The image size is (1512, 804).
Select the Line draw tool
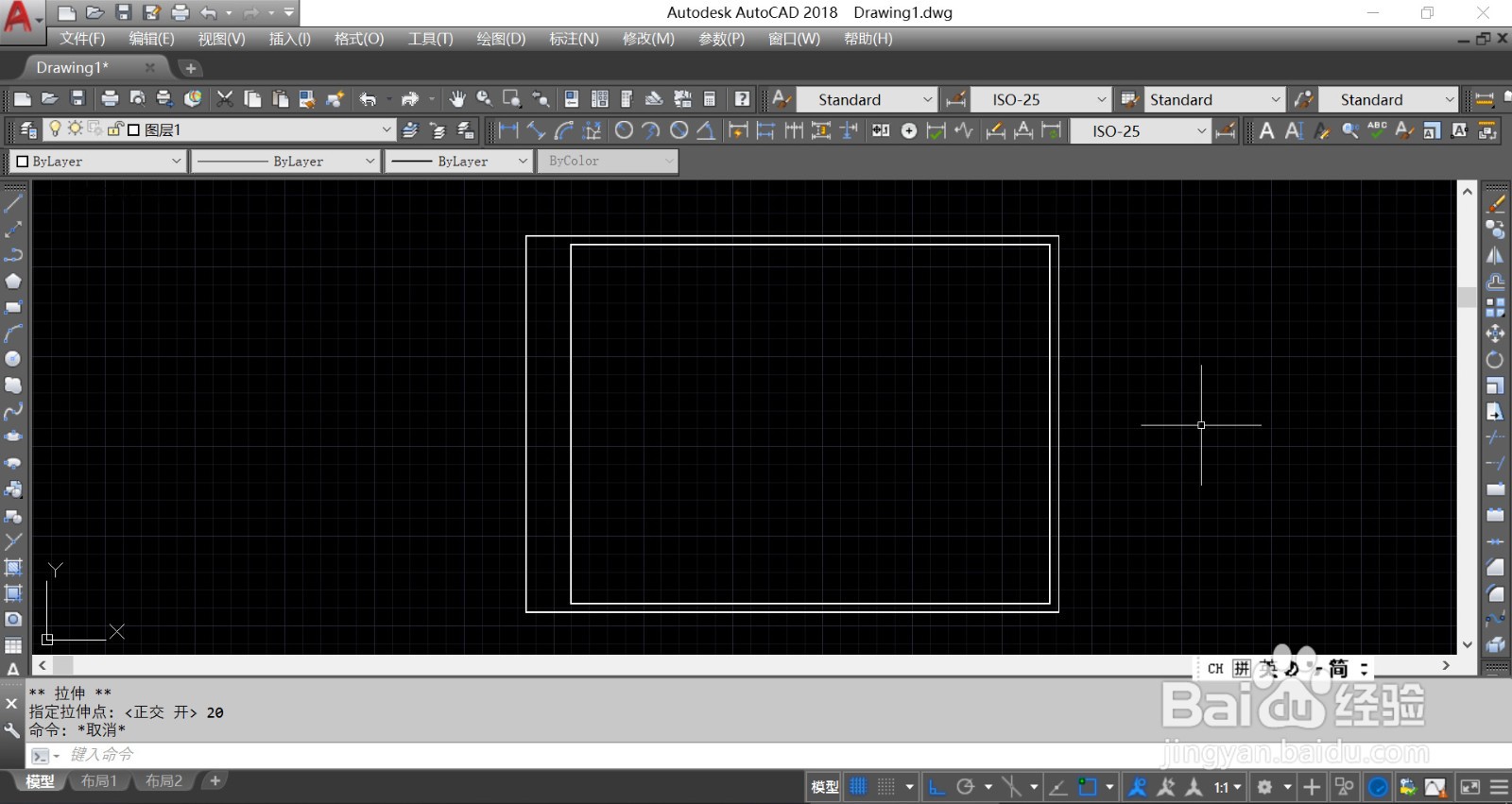click(x=13, y=202)
